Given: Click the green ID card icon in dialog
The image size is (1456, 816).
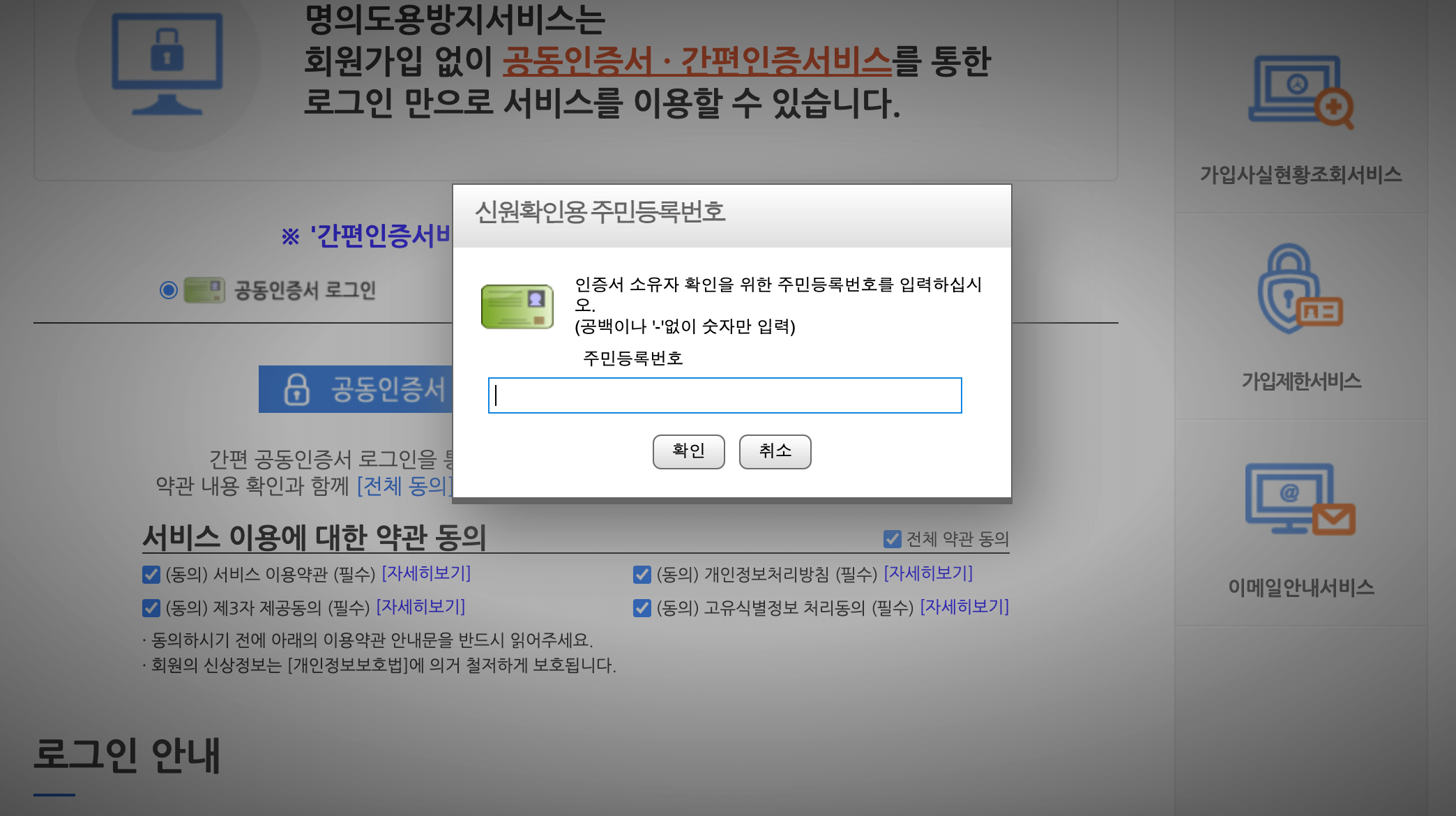Looking at the screenshot, I should [517, 306].
